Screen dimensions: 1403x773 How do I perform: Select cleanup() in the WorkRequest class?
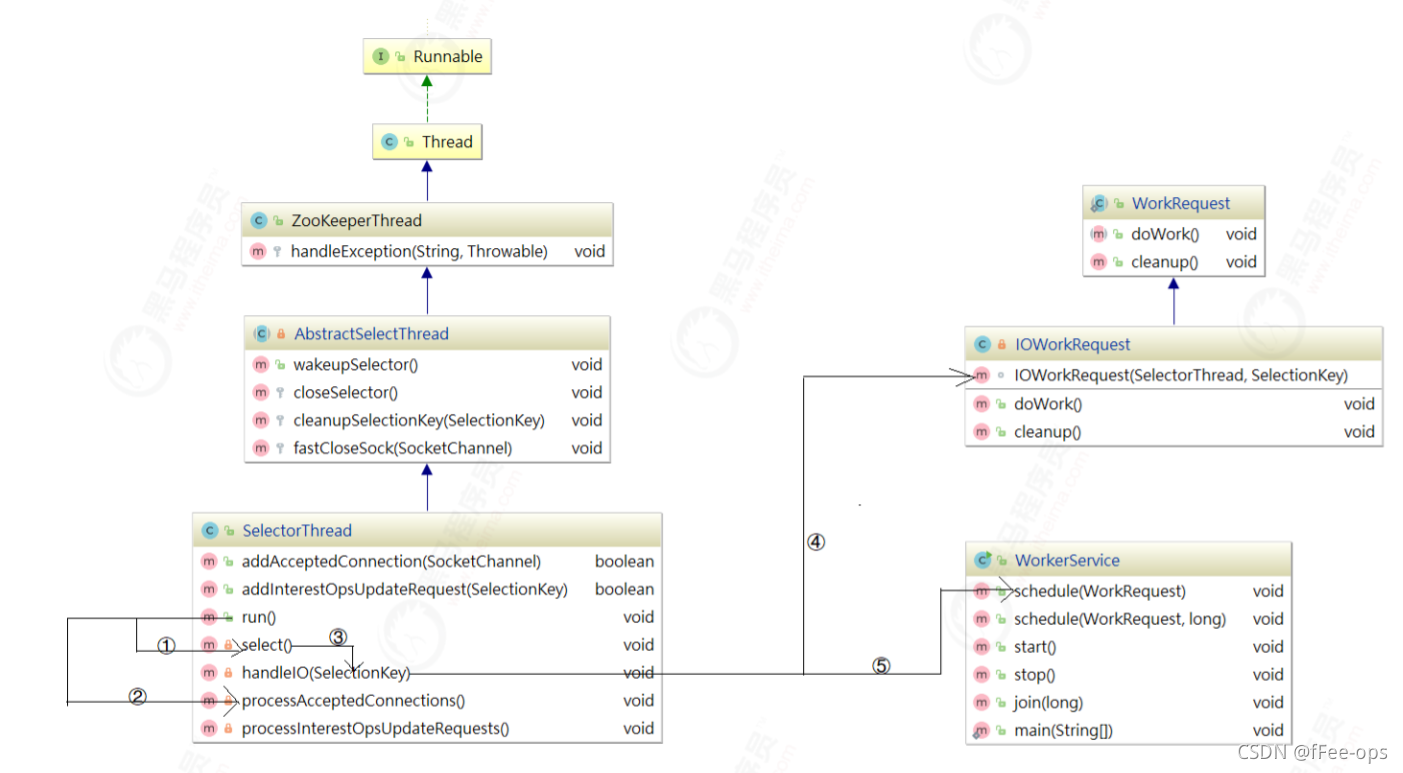click(x=1164, y=262)
